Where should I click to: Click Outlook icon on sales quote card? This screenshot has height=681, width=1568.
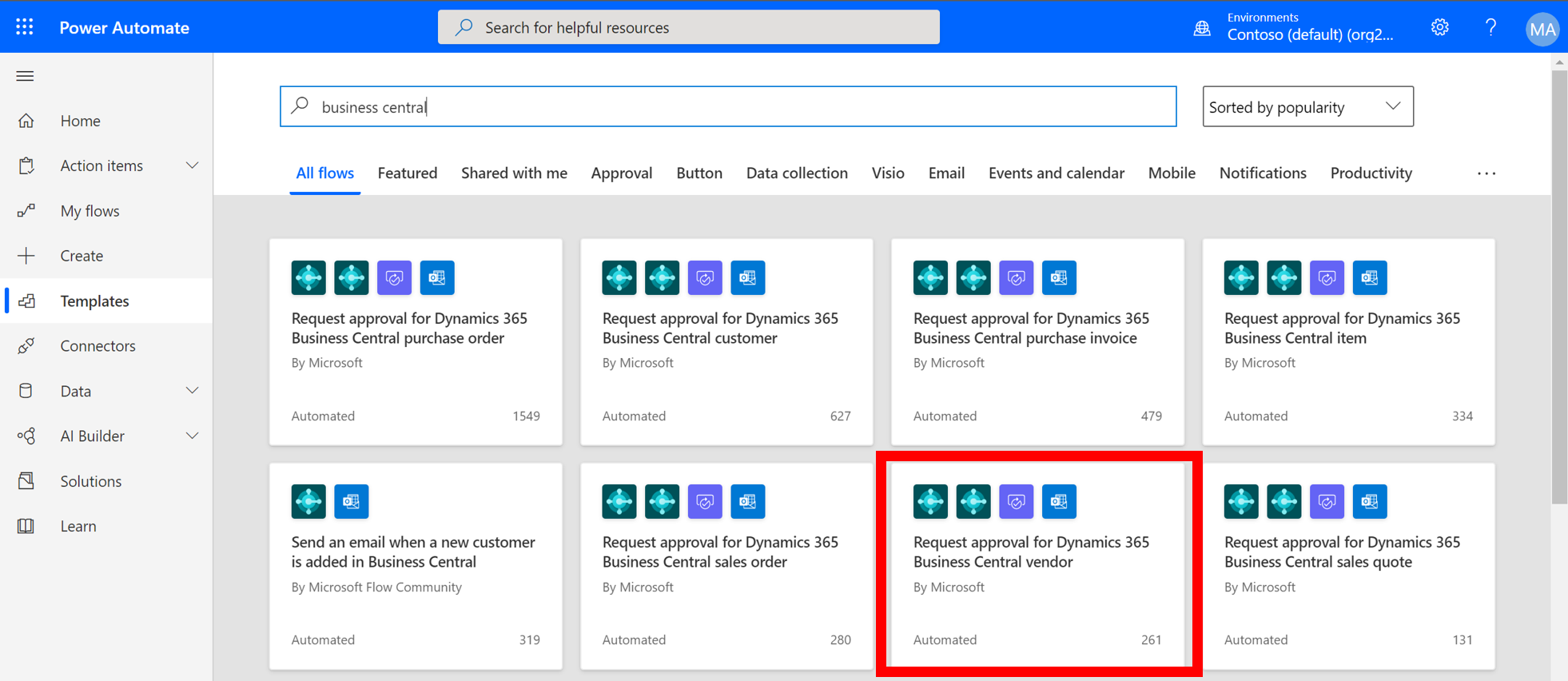click(1370, 501)
